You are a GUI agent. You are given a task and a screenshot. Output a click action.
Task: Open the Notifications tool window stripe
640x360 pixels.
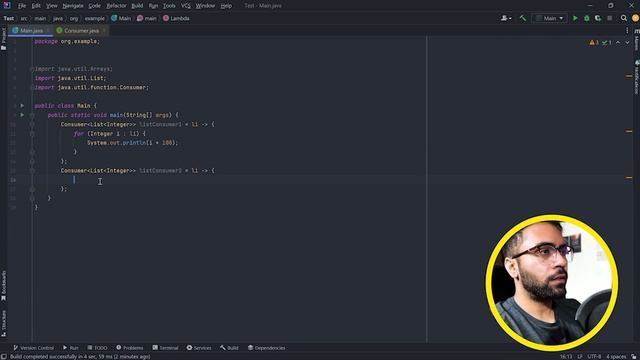(x=636, y=77)
